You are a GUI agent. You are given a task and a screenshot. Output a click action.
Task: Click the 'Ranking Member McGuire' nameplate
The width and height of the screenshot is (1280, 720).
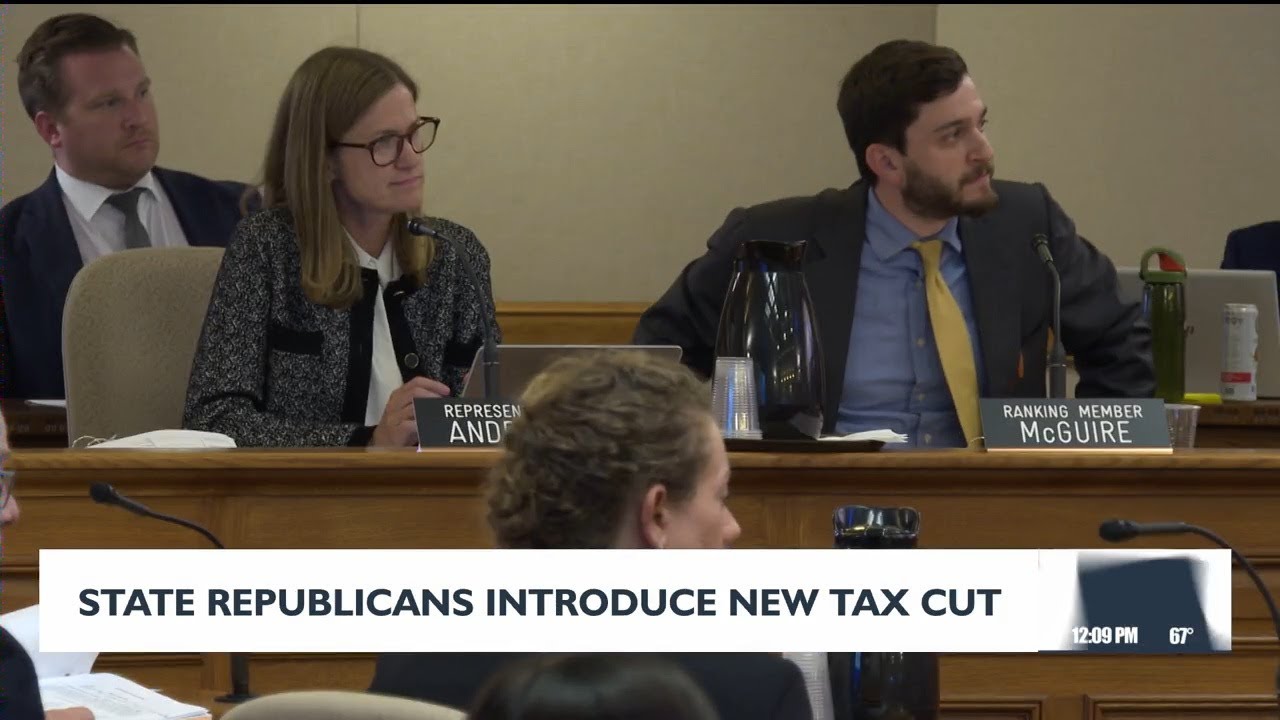coord(1075,424)
